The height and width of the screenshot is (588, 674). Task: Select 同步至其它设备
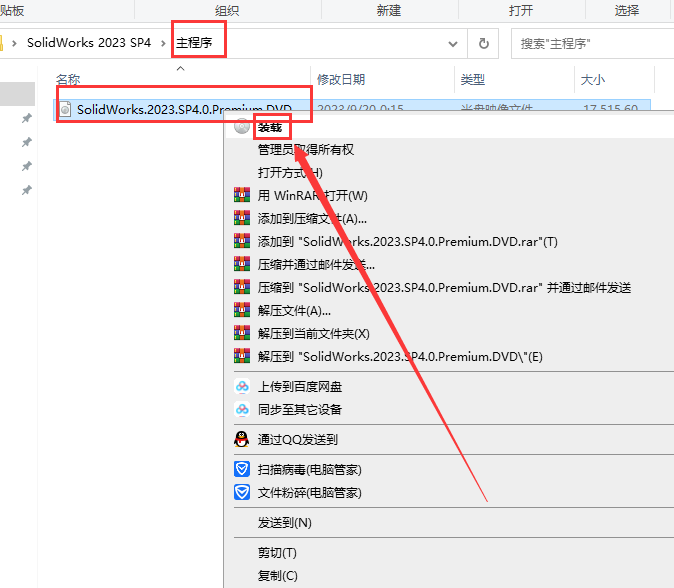tap(300, 409)
